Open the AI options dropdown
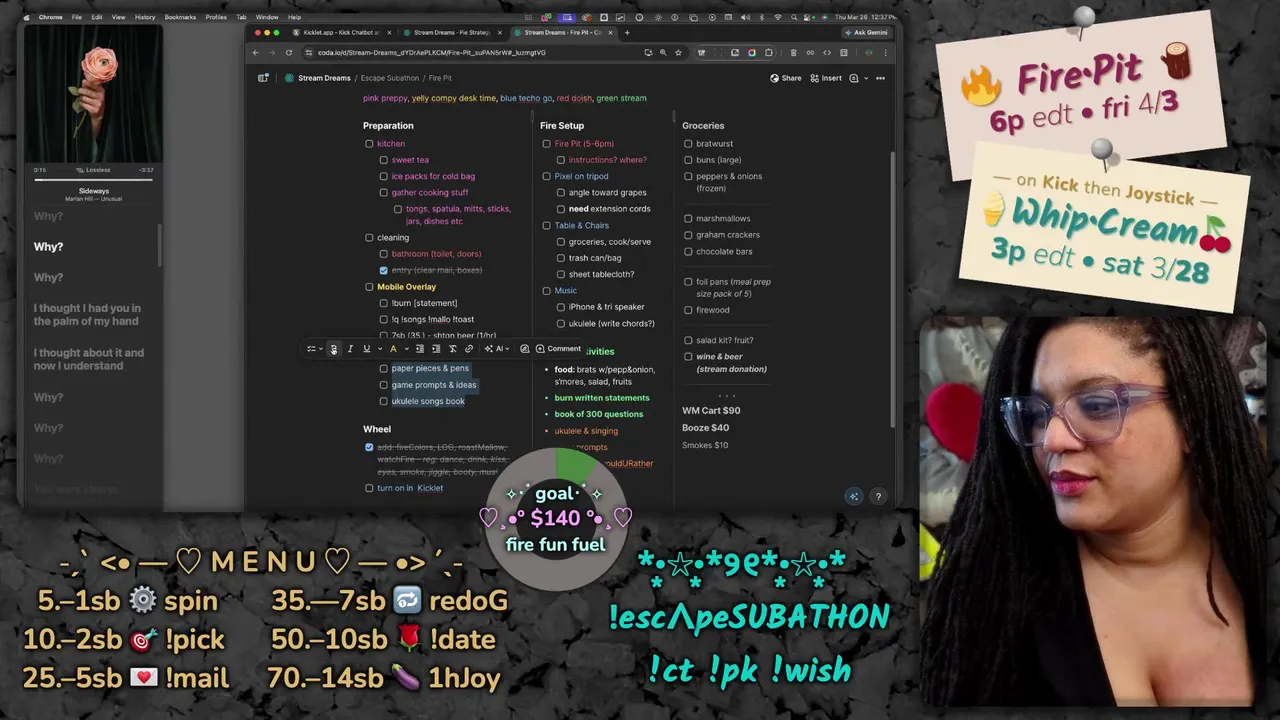This screenshot has width=1280, height=720. pos(503,349)
